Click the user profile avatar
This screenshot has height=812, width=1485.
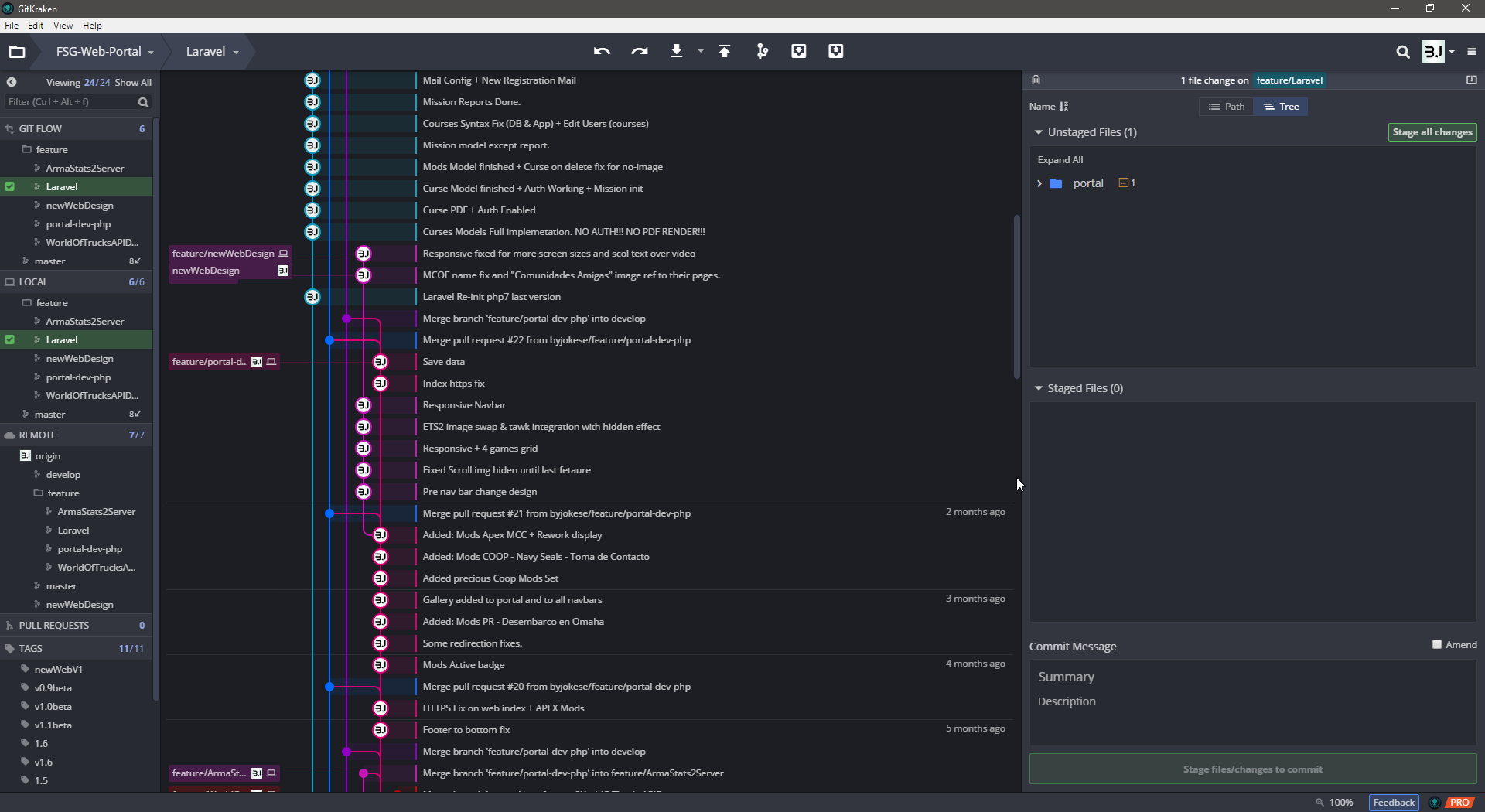(1433, 52)
